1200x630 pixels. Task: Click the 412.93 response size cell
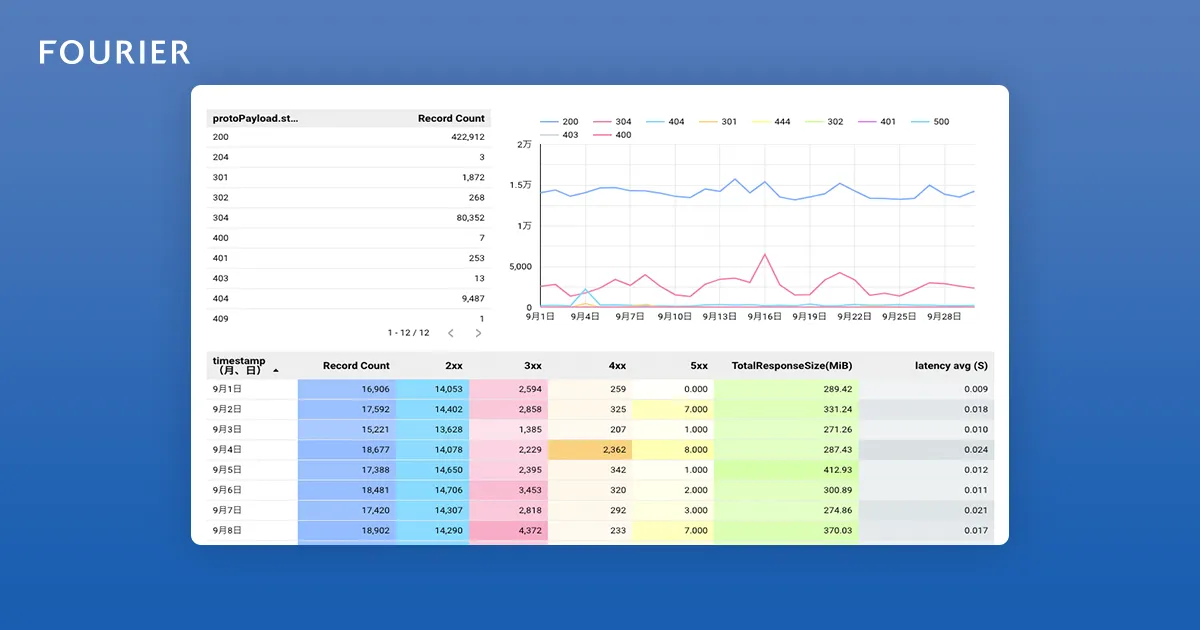click(786, 470)
